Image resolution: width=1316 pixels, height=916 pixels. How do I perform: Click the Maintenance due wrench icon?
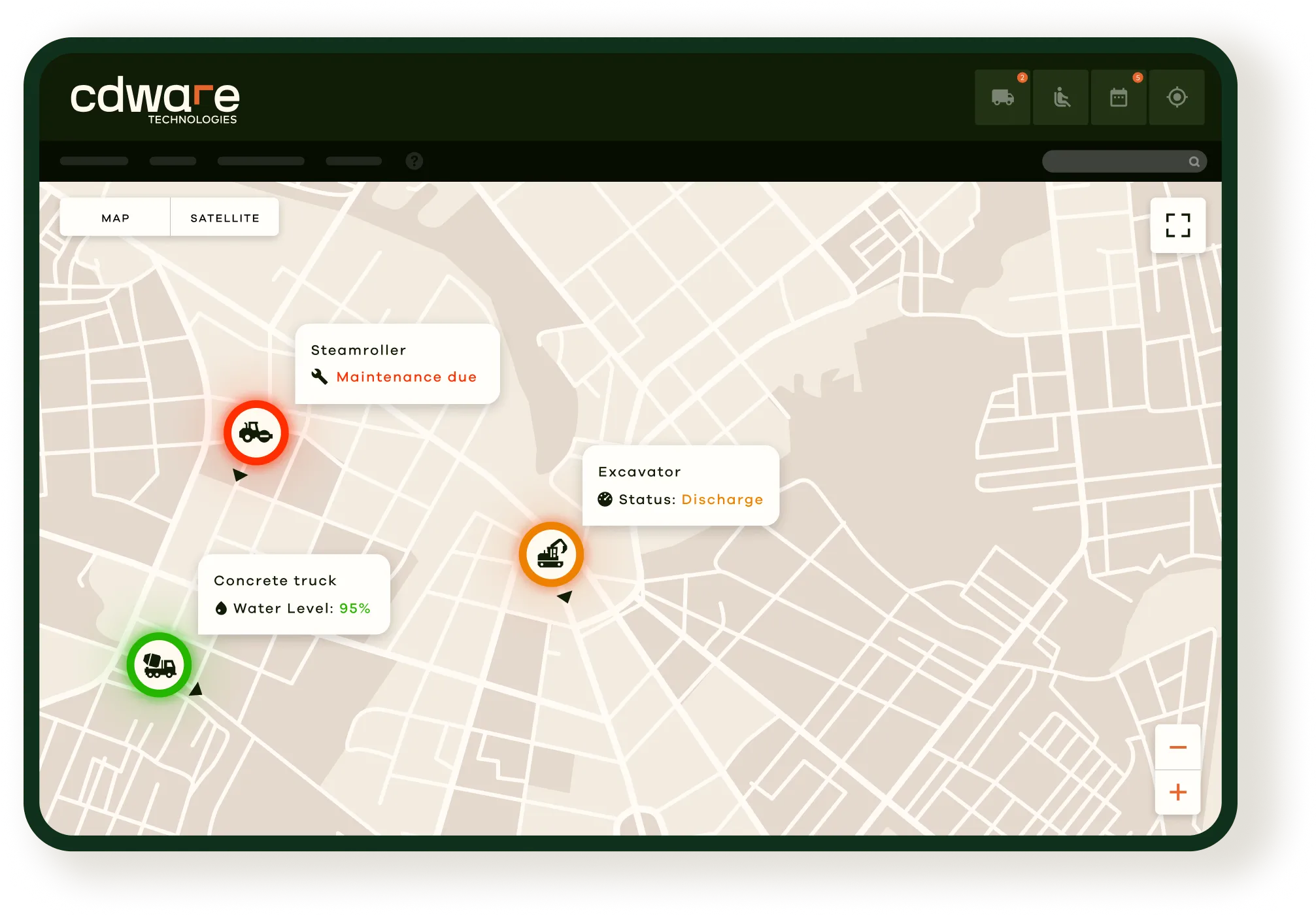click(320, 377)
